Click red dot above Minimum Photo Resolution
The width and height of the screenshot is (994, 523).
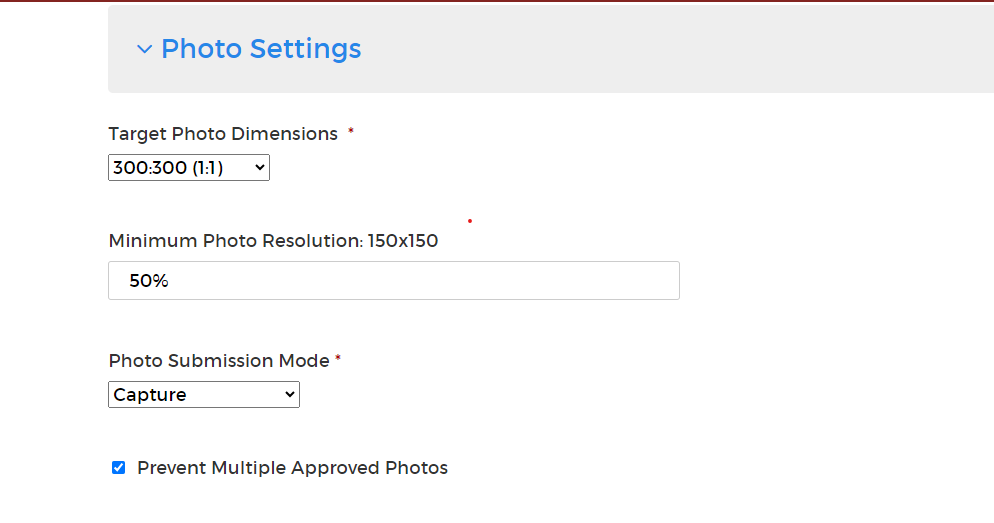pos(470,221)
